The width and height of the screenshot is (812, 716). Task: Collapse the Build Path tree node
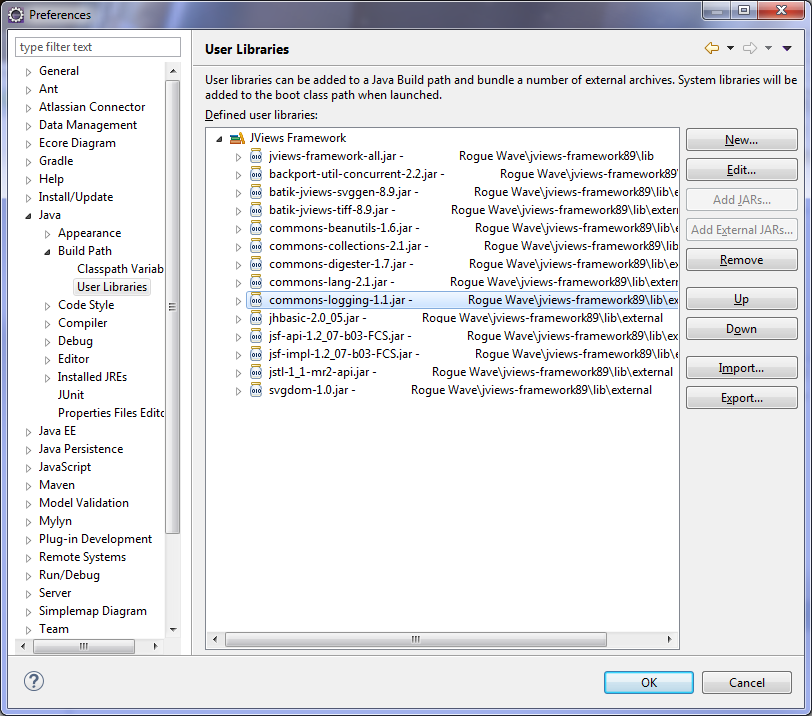coord(47,251)
